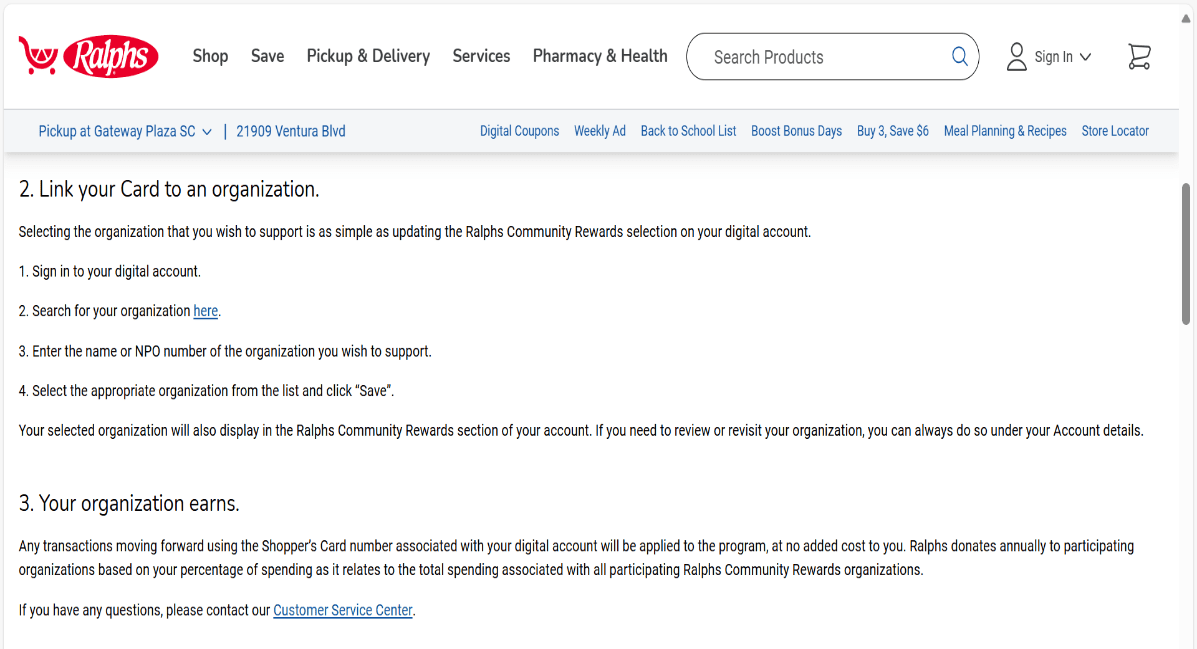Open the Pharmacy & Health menu
Screen dimensions: 1197x649
coord(600,56)
